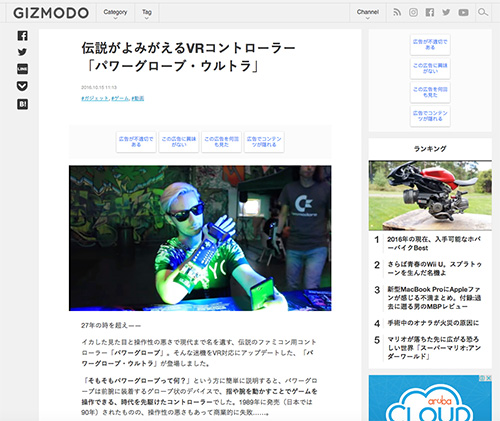Expand the Tag dropdown menu
Image resolution: width=500 pixels, height=421 pixels.
coord(147,13)
